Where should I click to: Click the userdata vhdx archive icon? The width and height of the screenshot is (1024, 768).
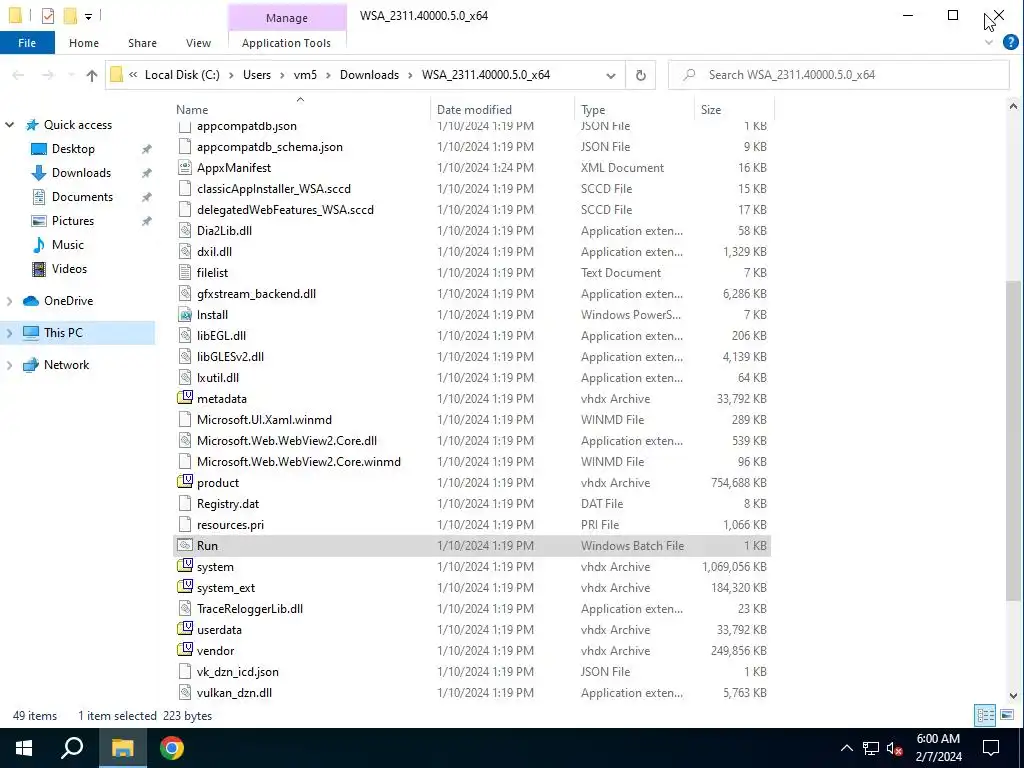[185, 629]
